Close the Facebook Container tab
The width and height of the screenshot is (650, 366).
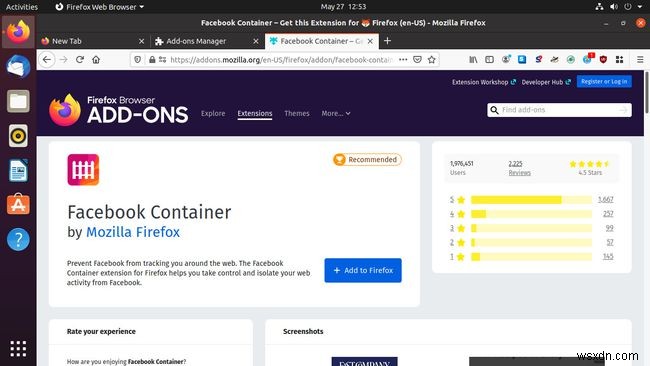pyautogui.click(x=370, y=41)
